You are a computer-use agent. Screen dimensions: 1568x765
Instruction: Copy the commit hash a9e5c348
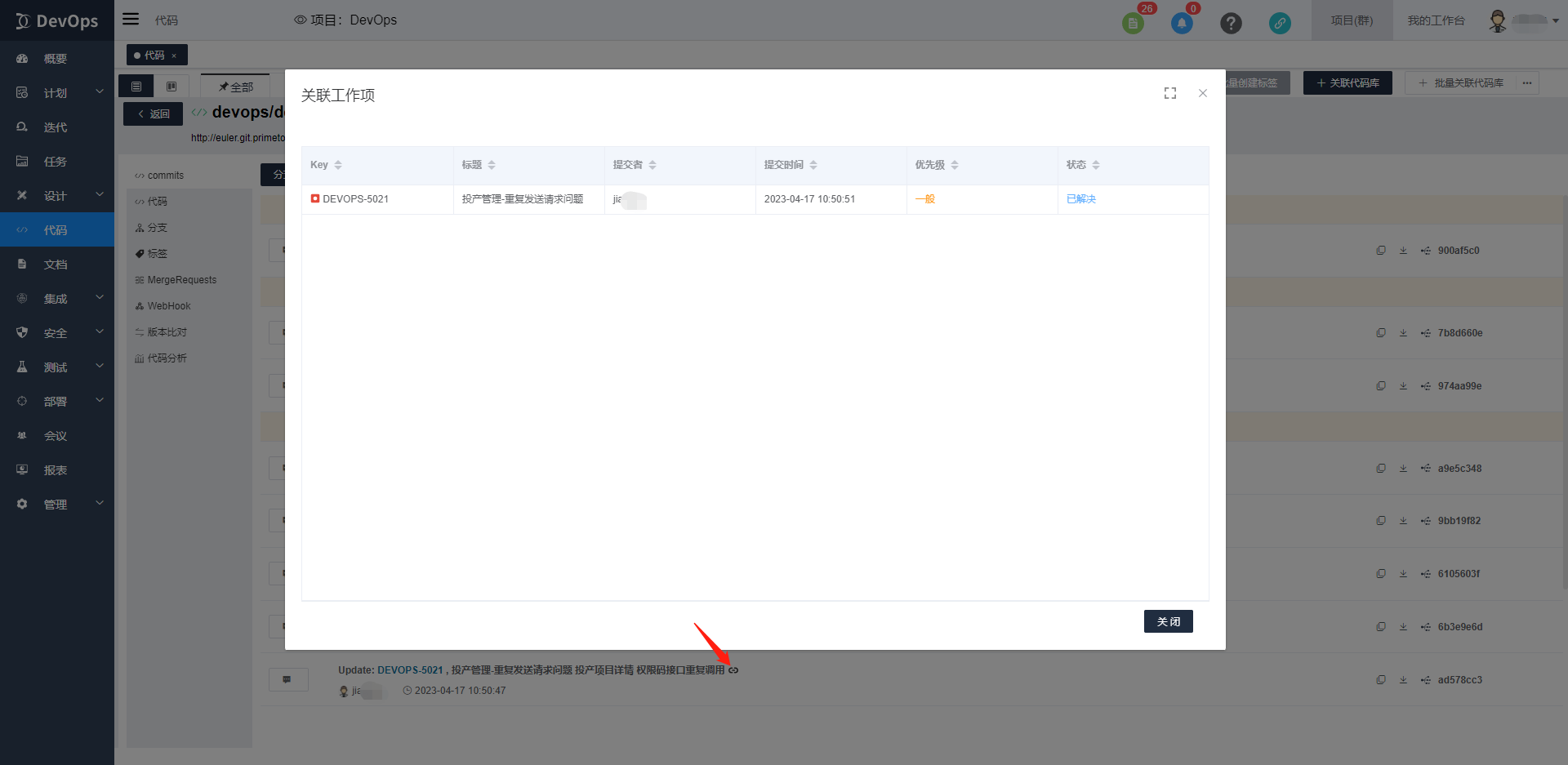tap(1381, 469)
